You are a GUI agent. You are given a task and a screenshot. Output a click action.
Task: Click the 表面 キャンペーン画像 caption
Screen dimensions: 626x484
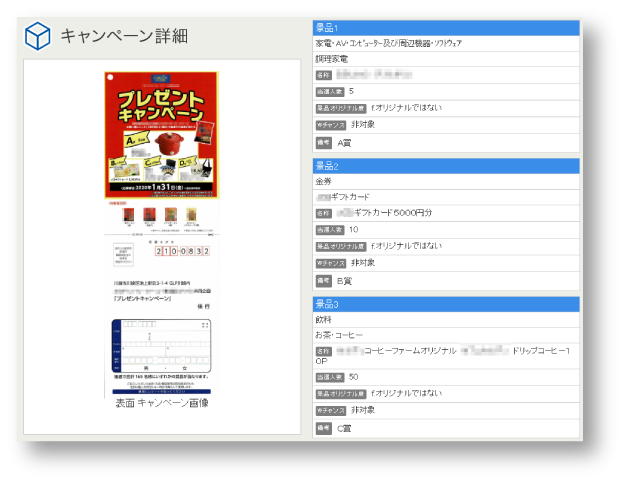click(161, 403)
